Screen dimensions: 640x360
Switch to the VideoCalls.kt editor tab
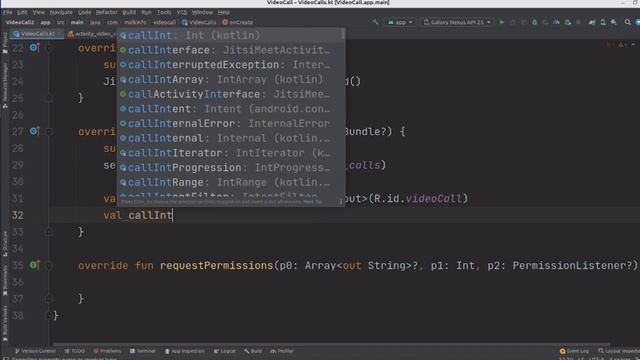[38, 34]
